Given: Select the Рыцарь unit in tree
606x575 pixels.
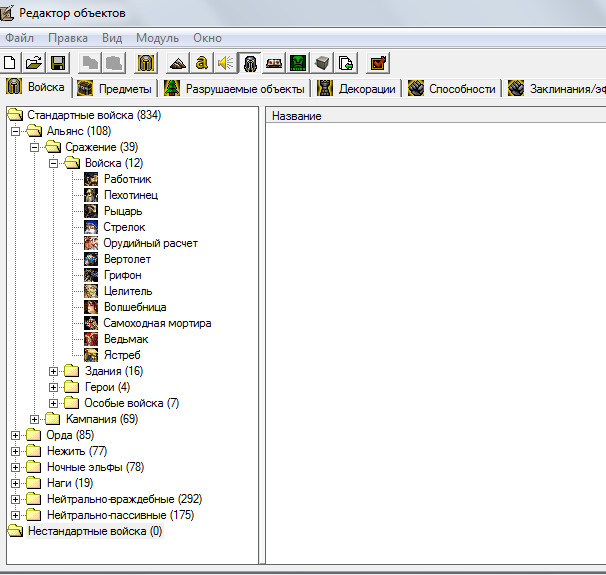Looking at the screenshot, I should coord(123,211).
